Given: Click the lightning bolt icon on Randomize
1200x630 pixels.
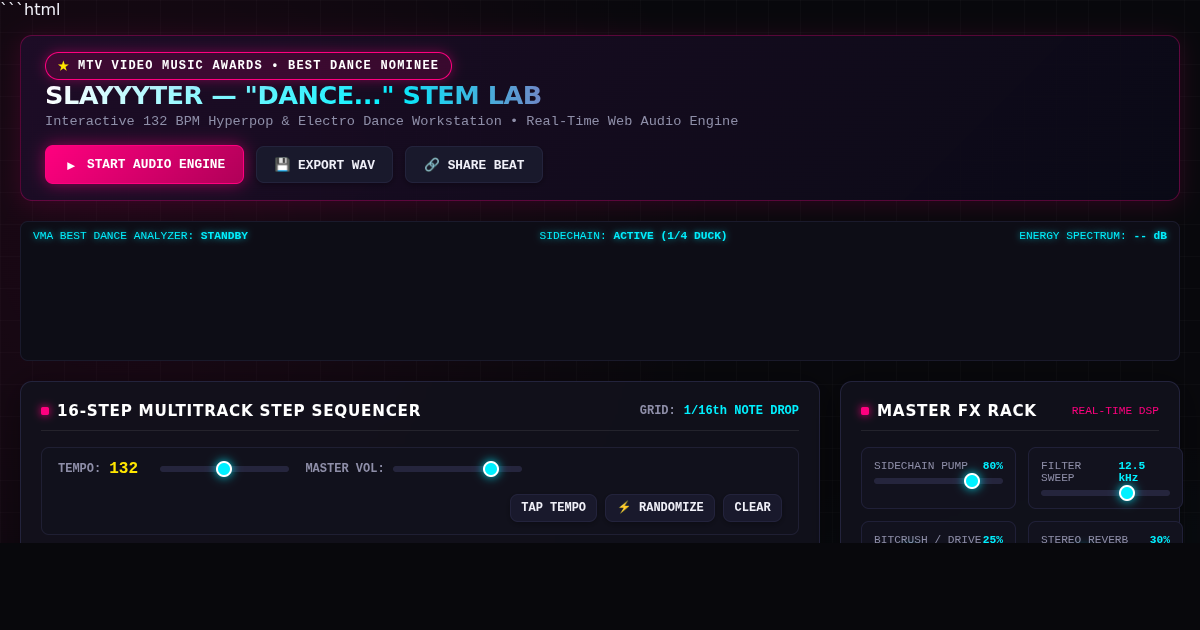Looking at the screenshot, I should [624, 508].
